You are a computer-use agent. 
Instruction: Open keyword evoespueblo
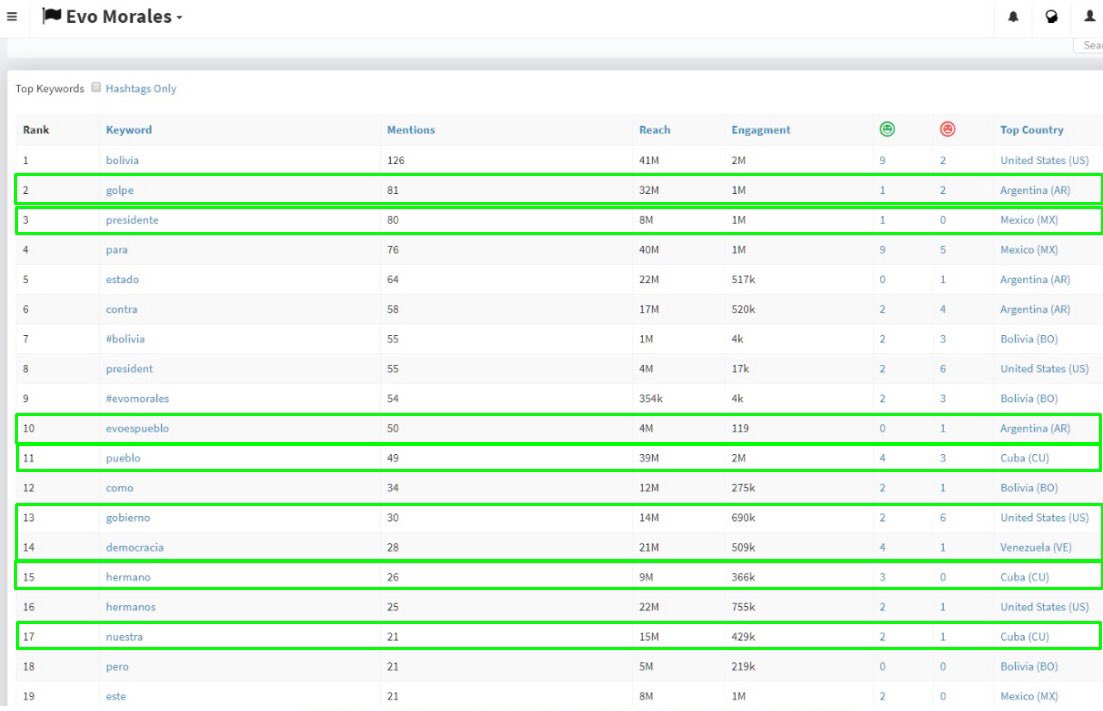[x=137, y=428]
